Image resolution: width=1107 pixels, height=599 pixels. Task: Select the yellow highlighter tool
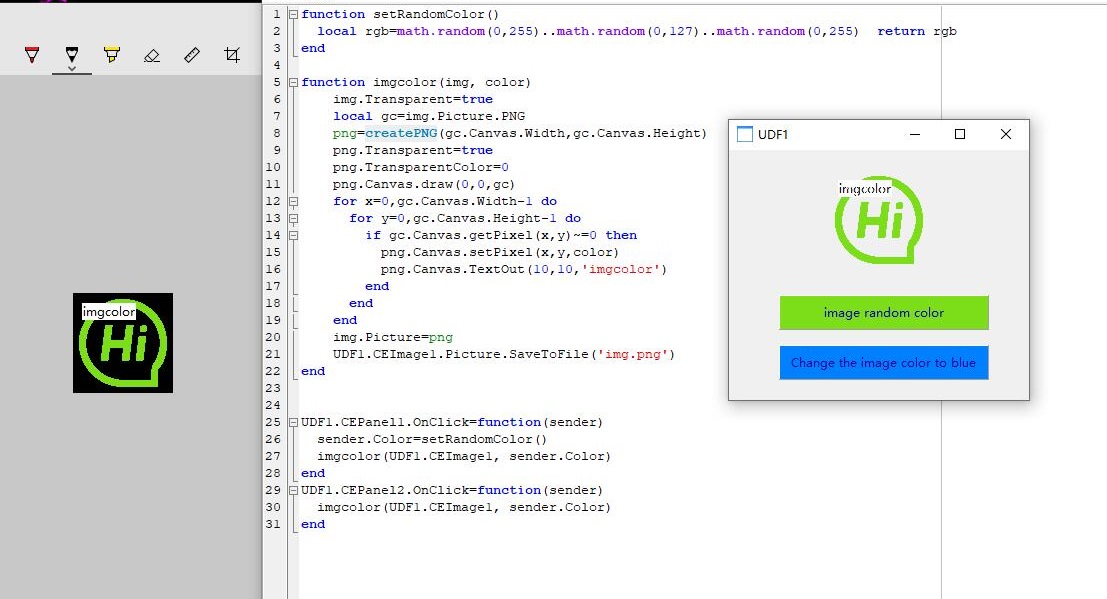112,55
